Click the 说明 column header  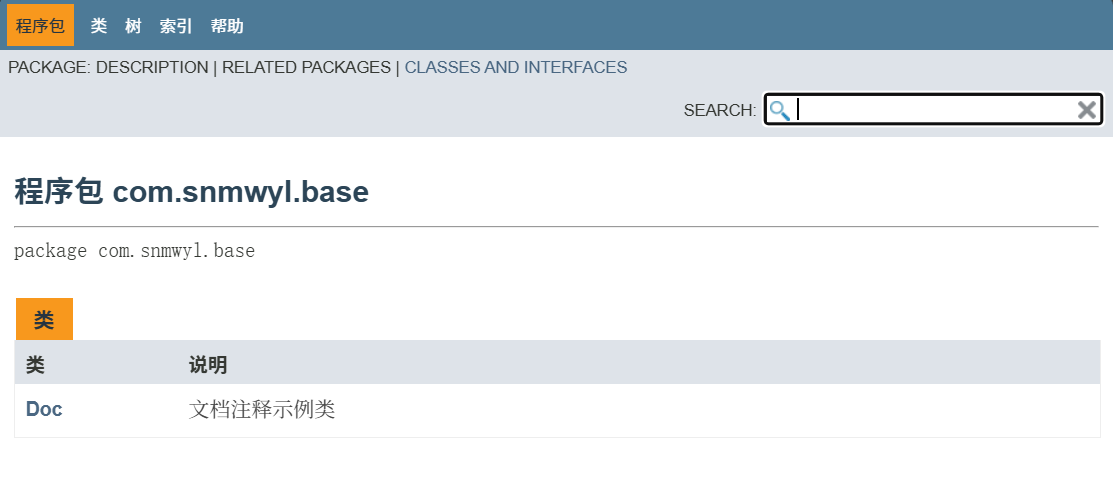(208, 365)
